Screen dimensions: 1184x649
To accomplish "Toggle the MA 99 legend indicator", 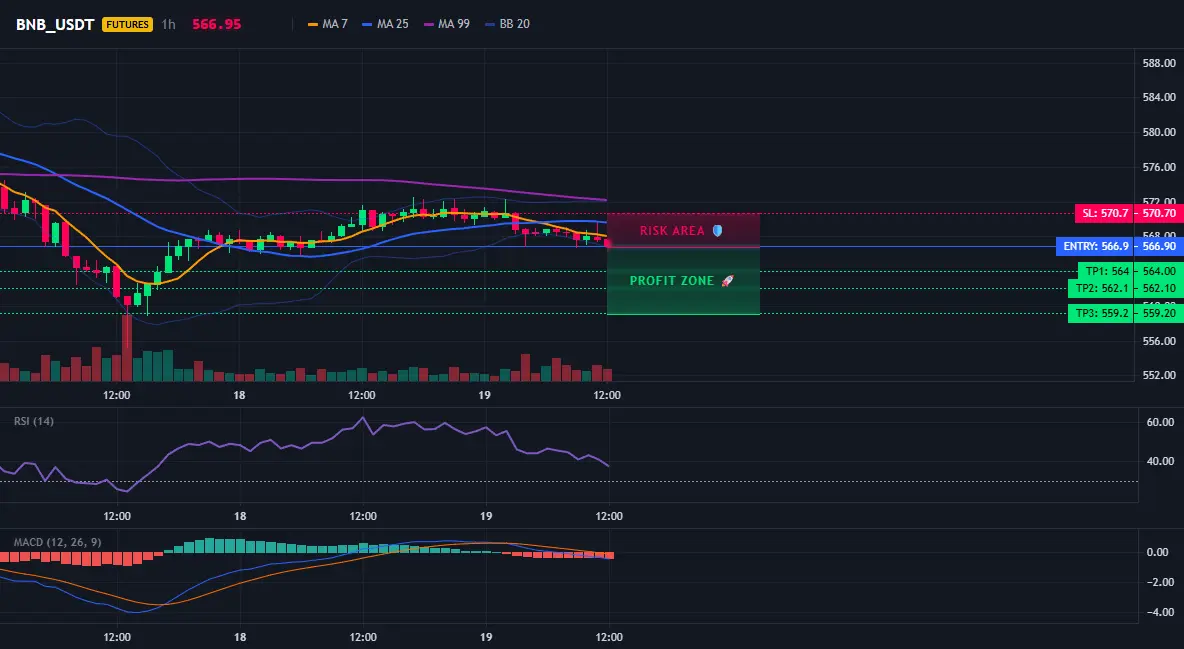I will pyautogui.click(x=447, y=24).
